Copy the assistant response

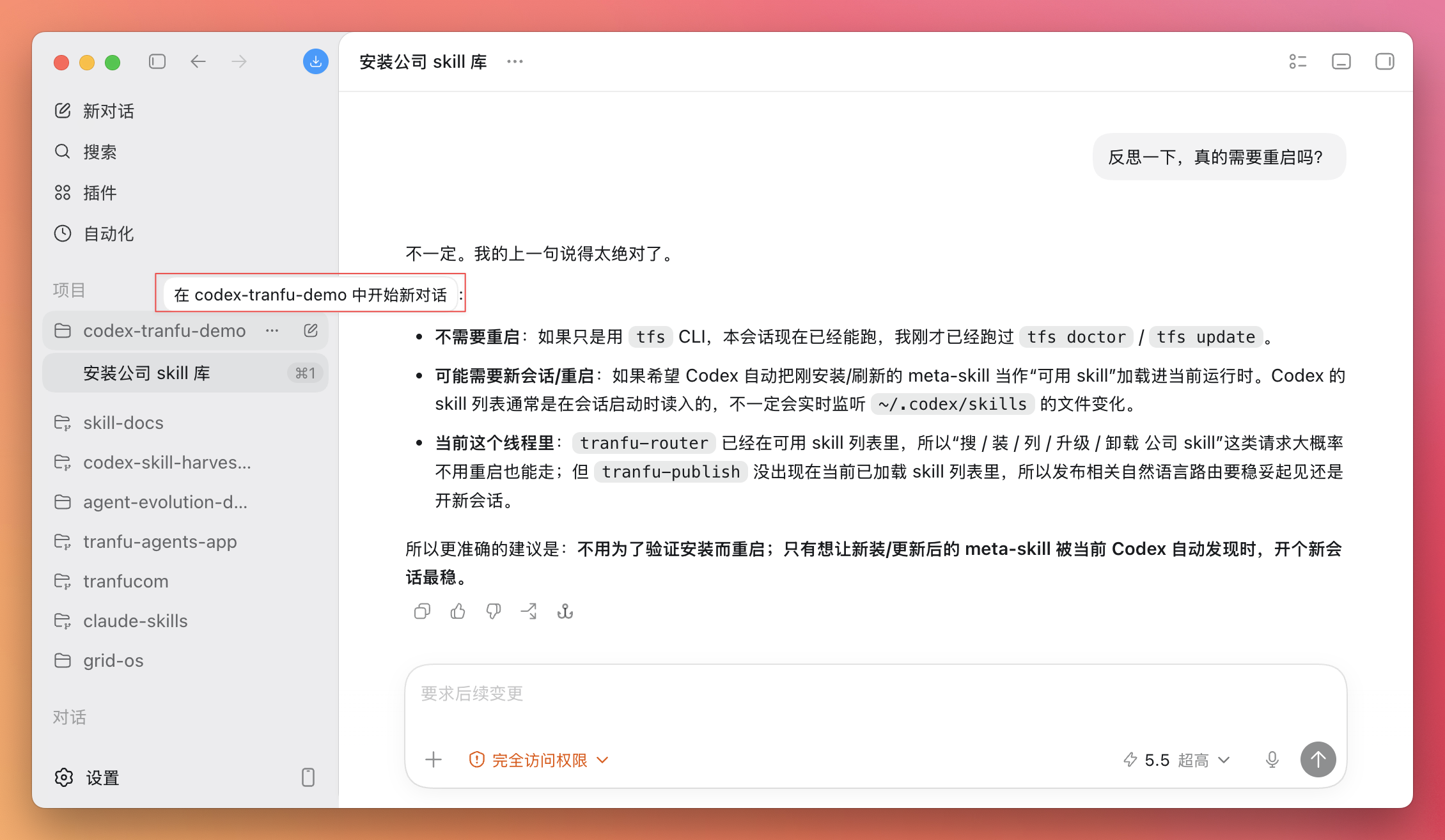[422, 612]
